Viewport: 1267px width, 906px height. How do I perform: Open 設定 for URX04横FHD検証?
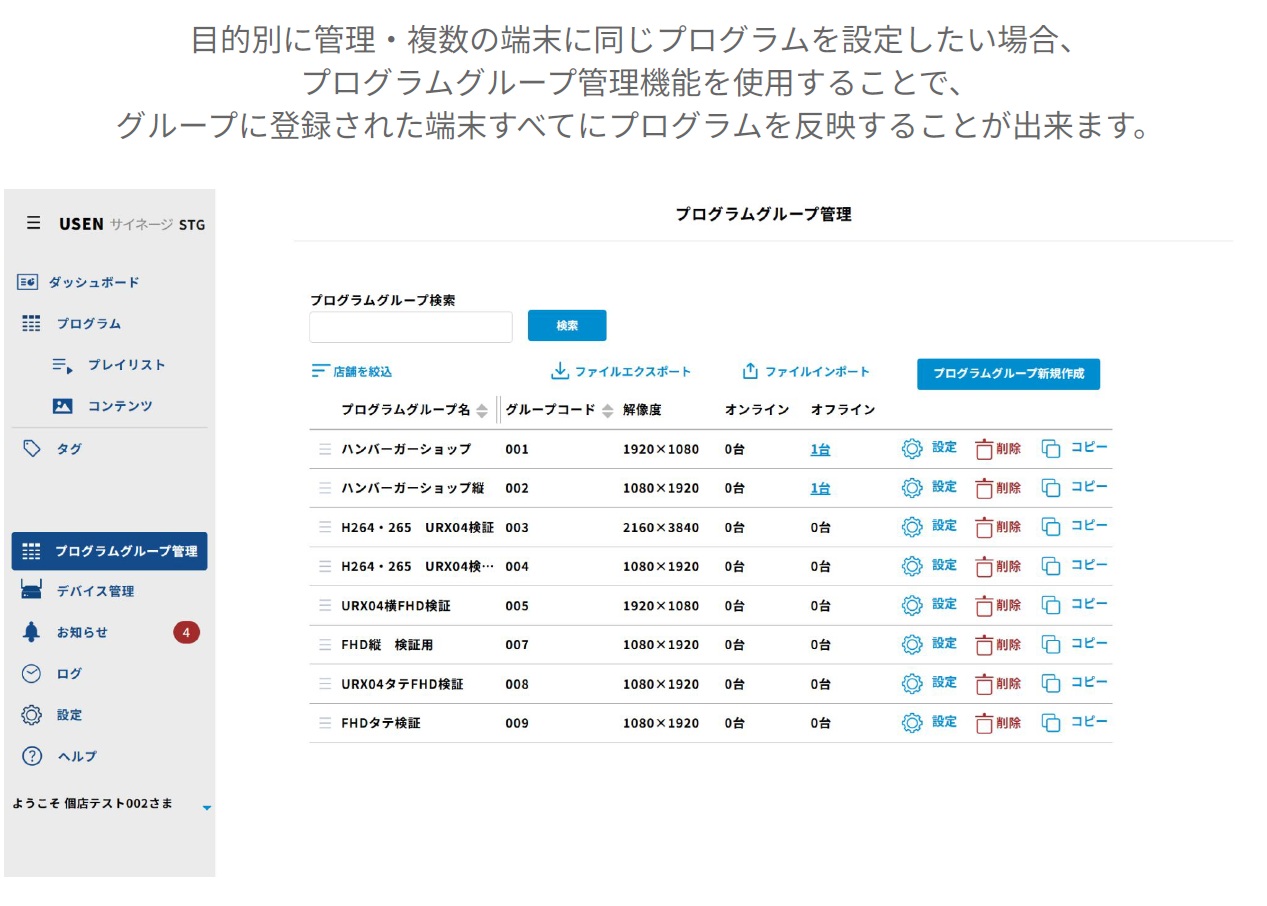929,604
